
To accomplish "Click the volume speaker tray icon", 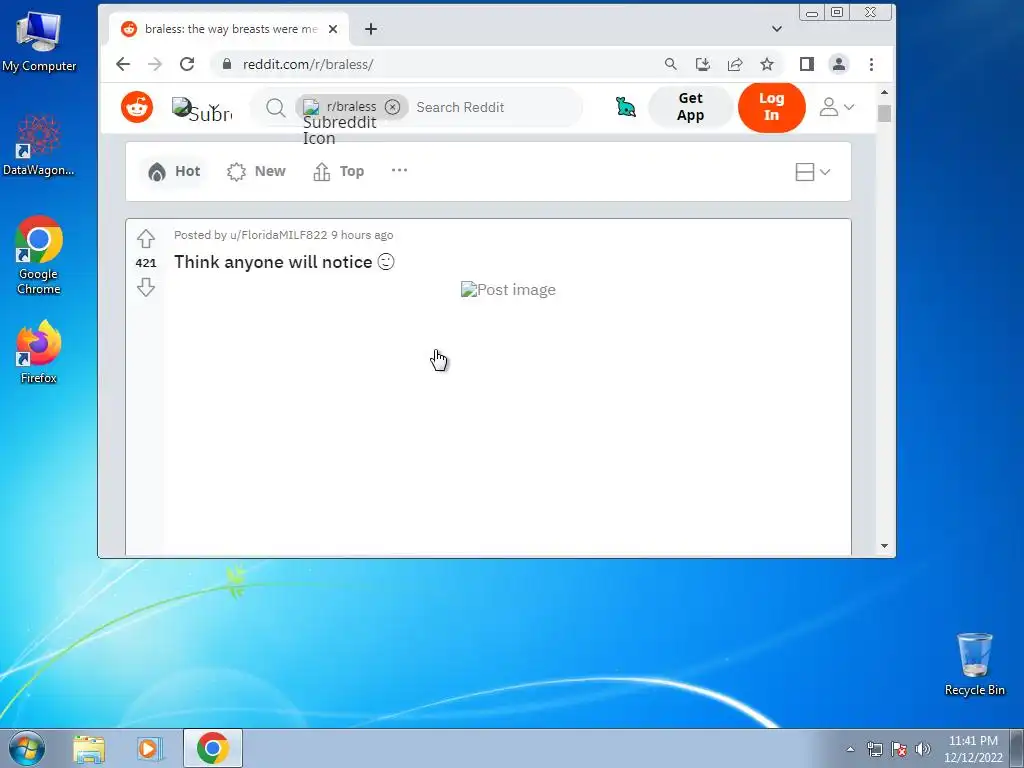I will pos(923,749).
